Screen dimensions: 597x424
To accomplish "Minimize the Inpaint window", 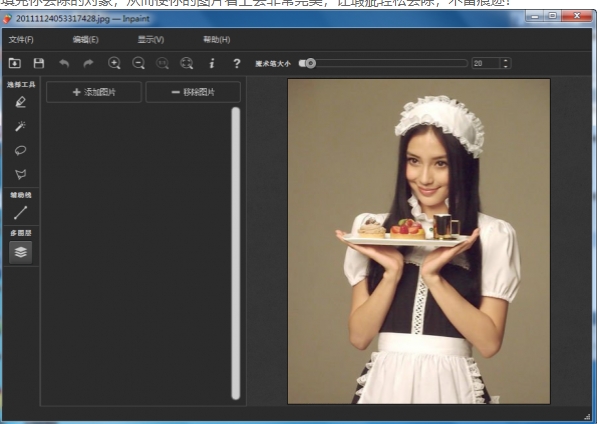I will pos(535,16).
